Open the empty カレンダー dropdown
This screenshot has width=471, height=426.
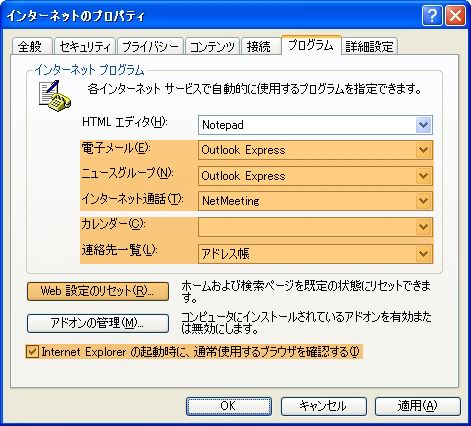(x=315, y=227)
